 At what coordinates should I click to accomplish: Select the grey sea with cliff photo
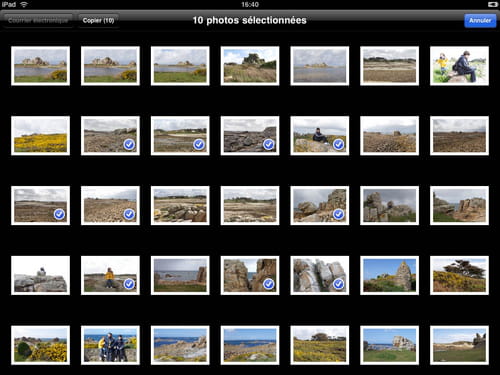tap(180, 275)
